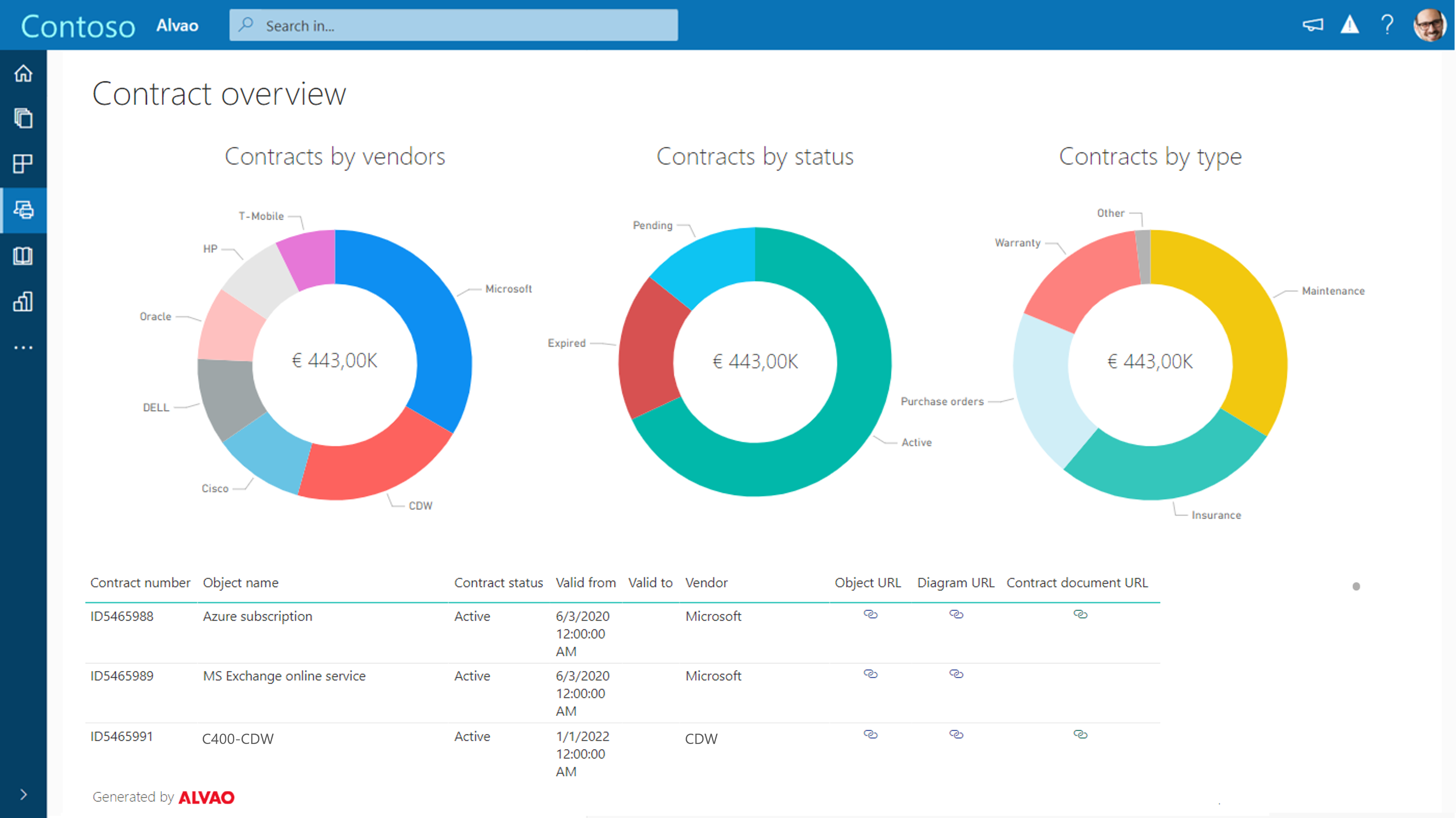This screenshot has width=1456, height=818.
Task: Sort by Contract number column header
Action: coord(140,582)
